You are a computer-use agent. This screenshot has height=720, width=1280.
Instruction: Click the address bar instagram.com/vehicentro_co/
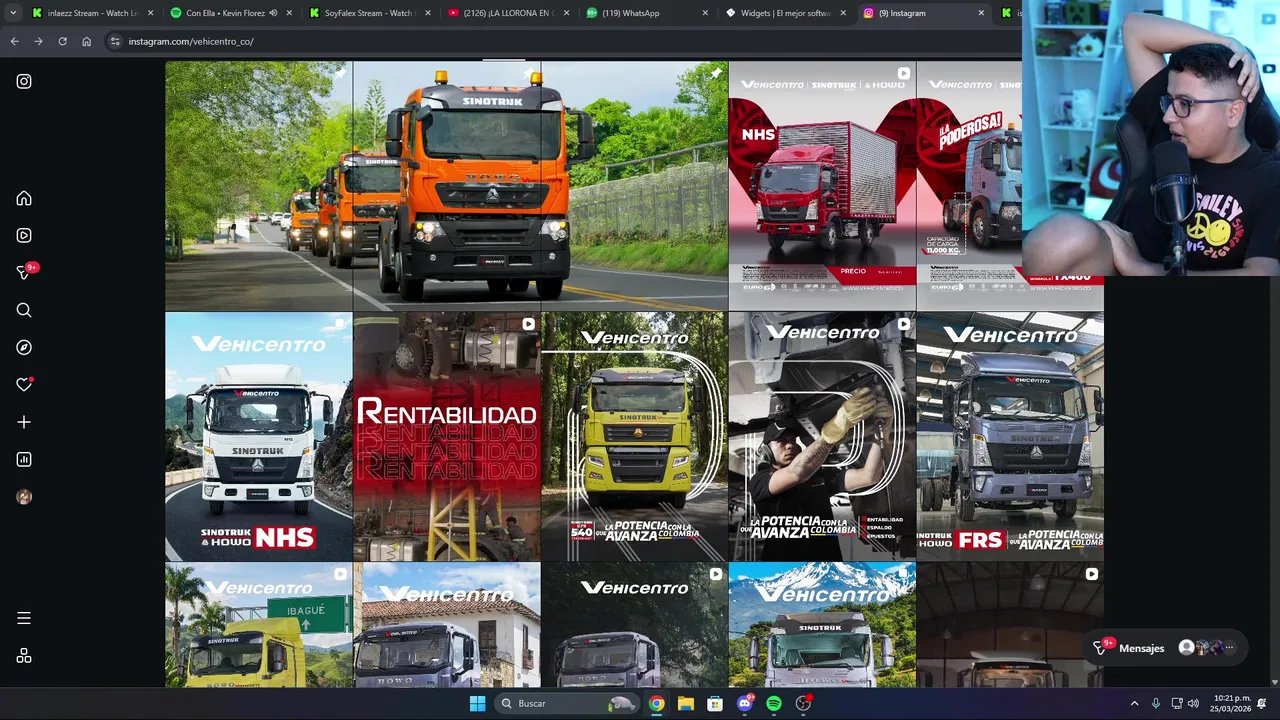pos(560,41)
